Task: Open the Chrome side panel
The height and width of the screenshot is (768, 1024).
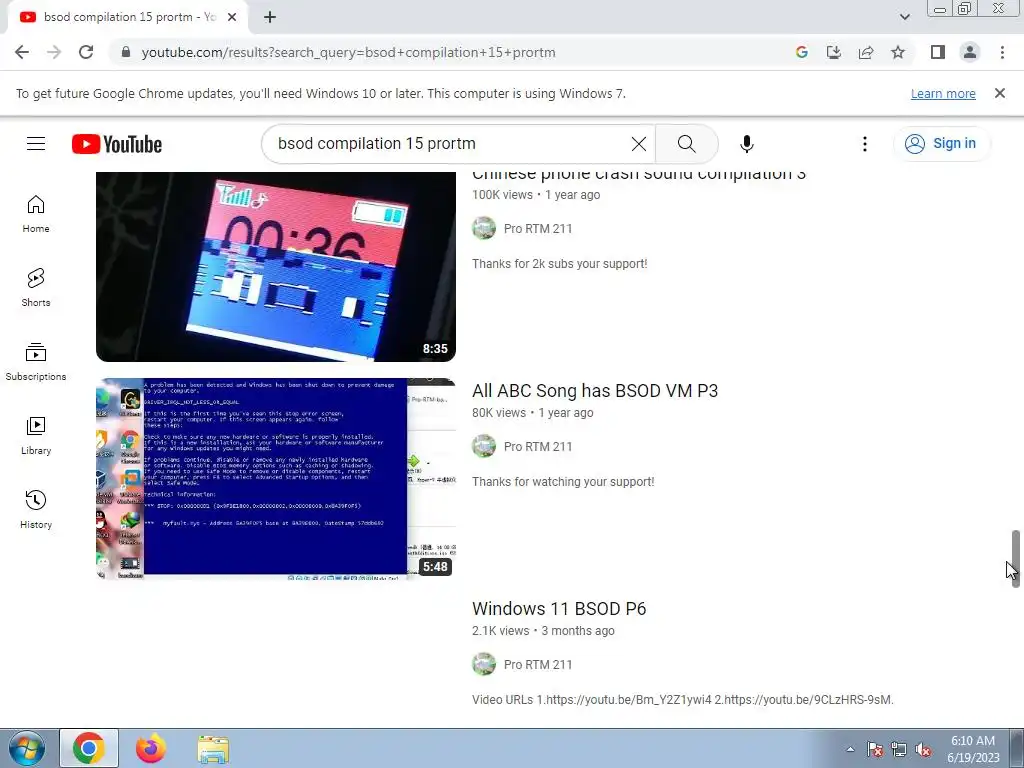Action: tap(938, 52)
